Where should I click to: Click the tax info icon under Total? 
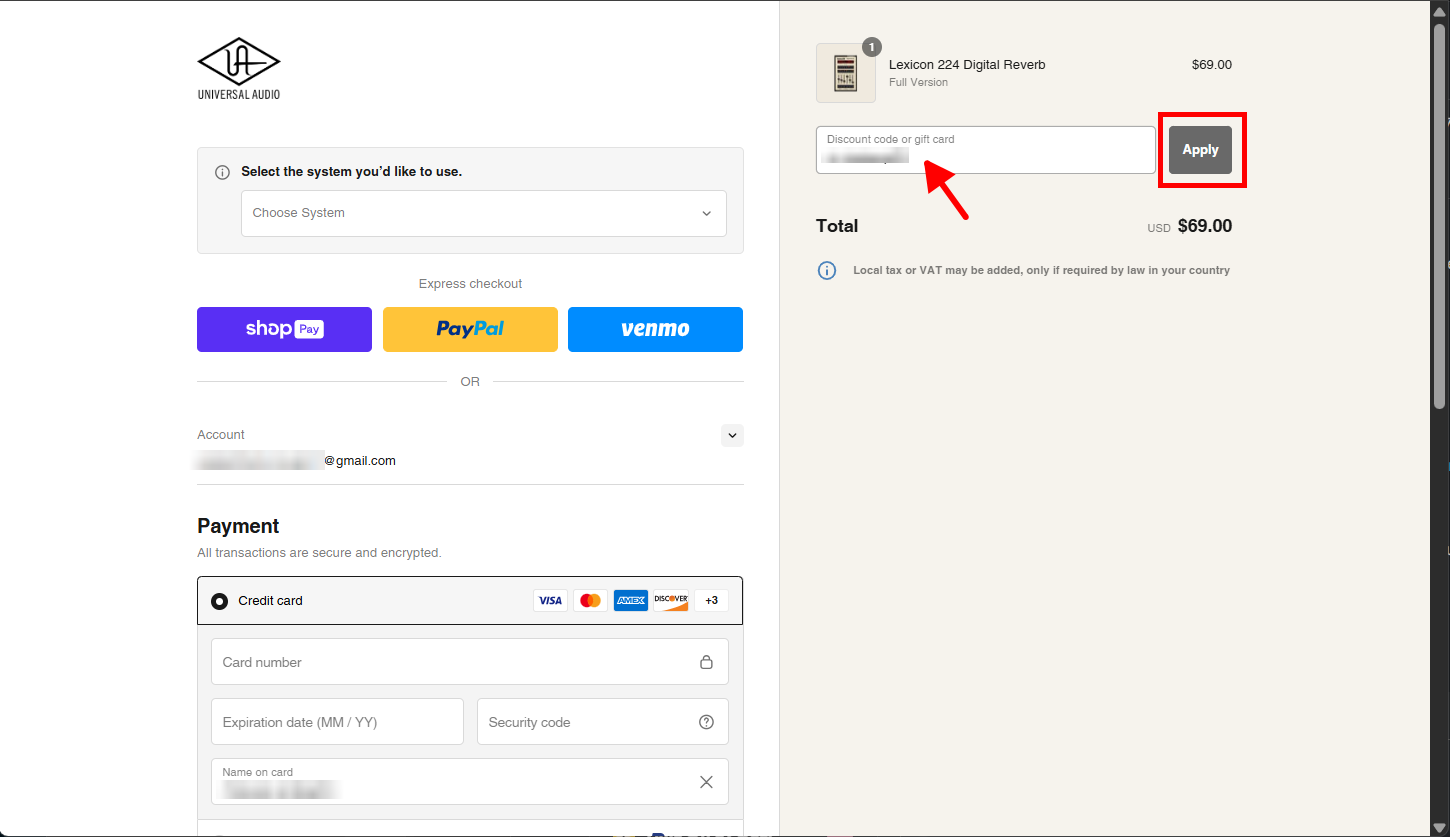point(827,270)
